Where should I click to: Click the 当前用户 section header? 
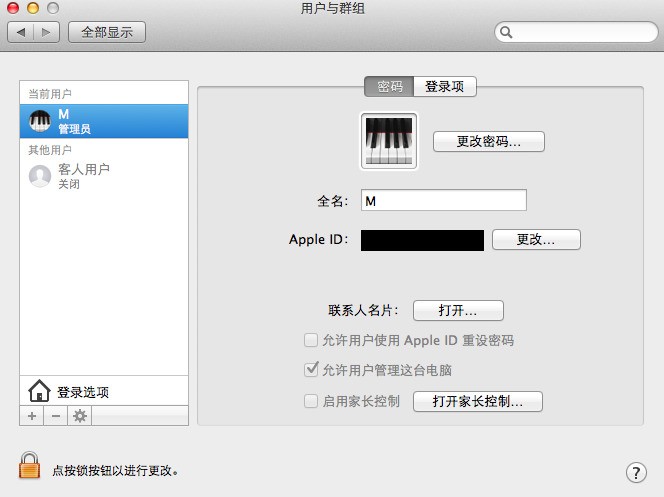(x=50, y=94)
